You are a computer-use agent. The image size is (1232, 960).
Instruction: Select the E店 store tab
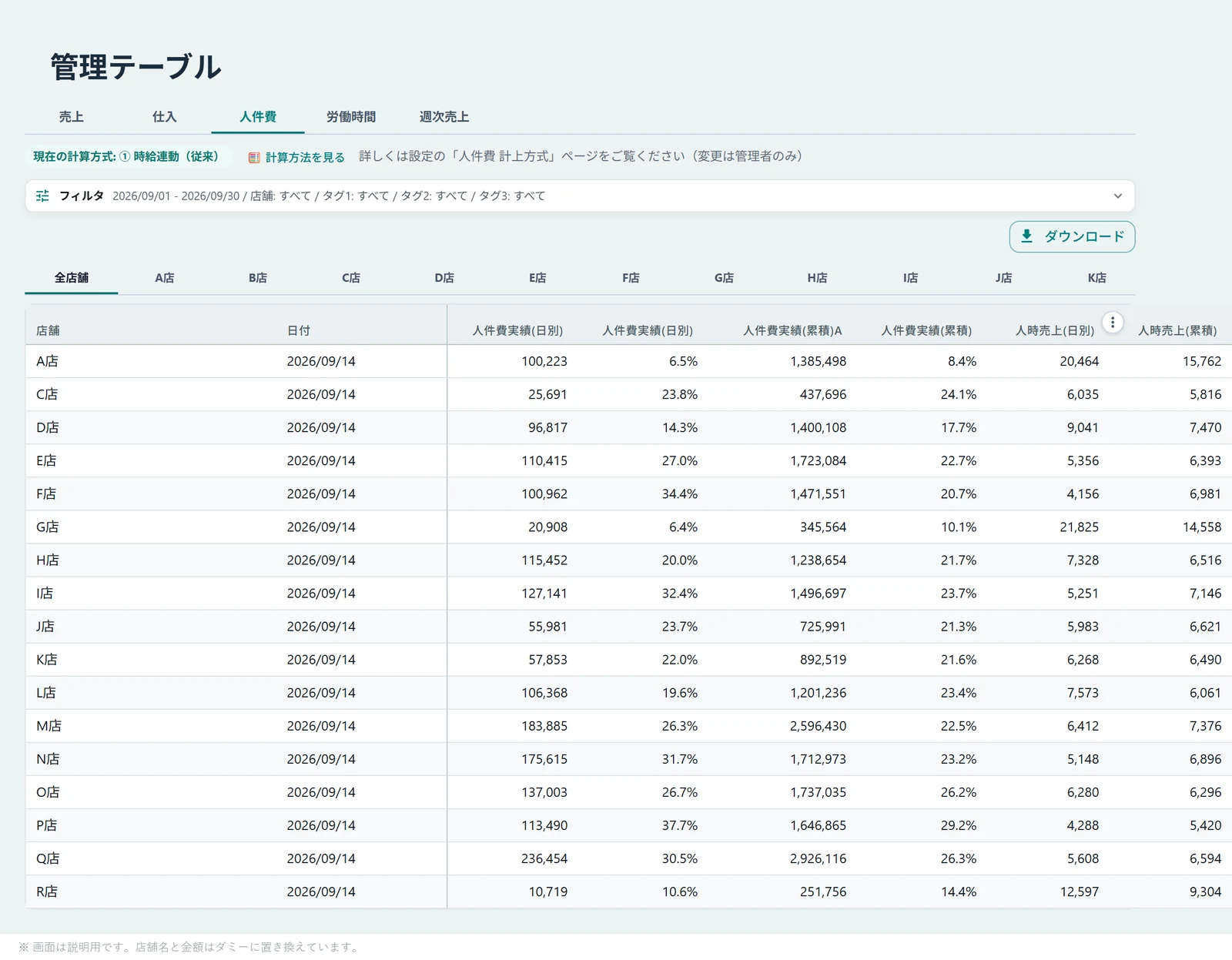(x=537, y=278)
